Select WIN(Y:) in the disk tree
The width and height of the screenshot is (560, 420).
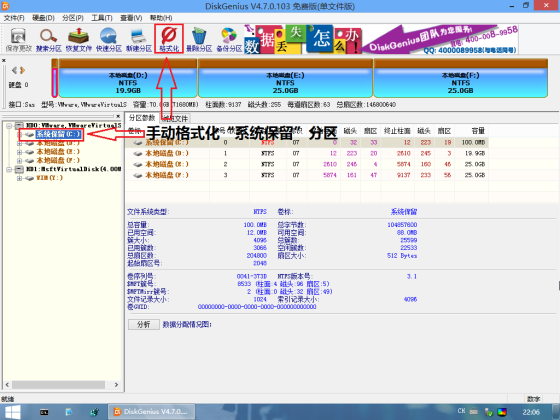click(49, 178)
